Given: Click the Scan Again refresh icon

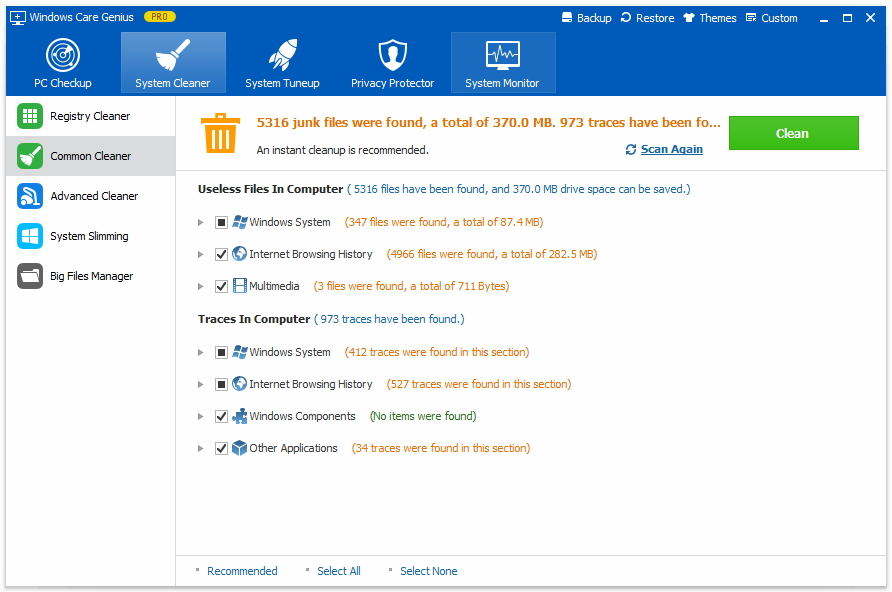Looking at the screenshot, I should pos(630,150).
